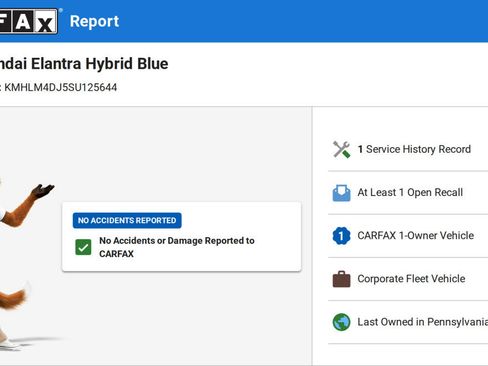Open the At Least 1 Open Recall row

click(408, 193)
